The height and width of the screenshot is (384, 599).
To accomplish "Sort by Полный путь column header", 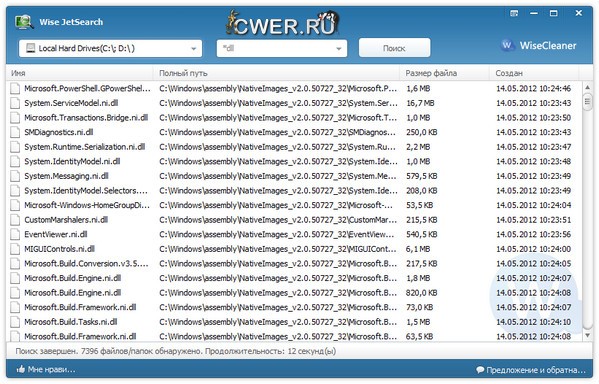I will pos(276,73).
